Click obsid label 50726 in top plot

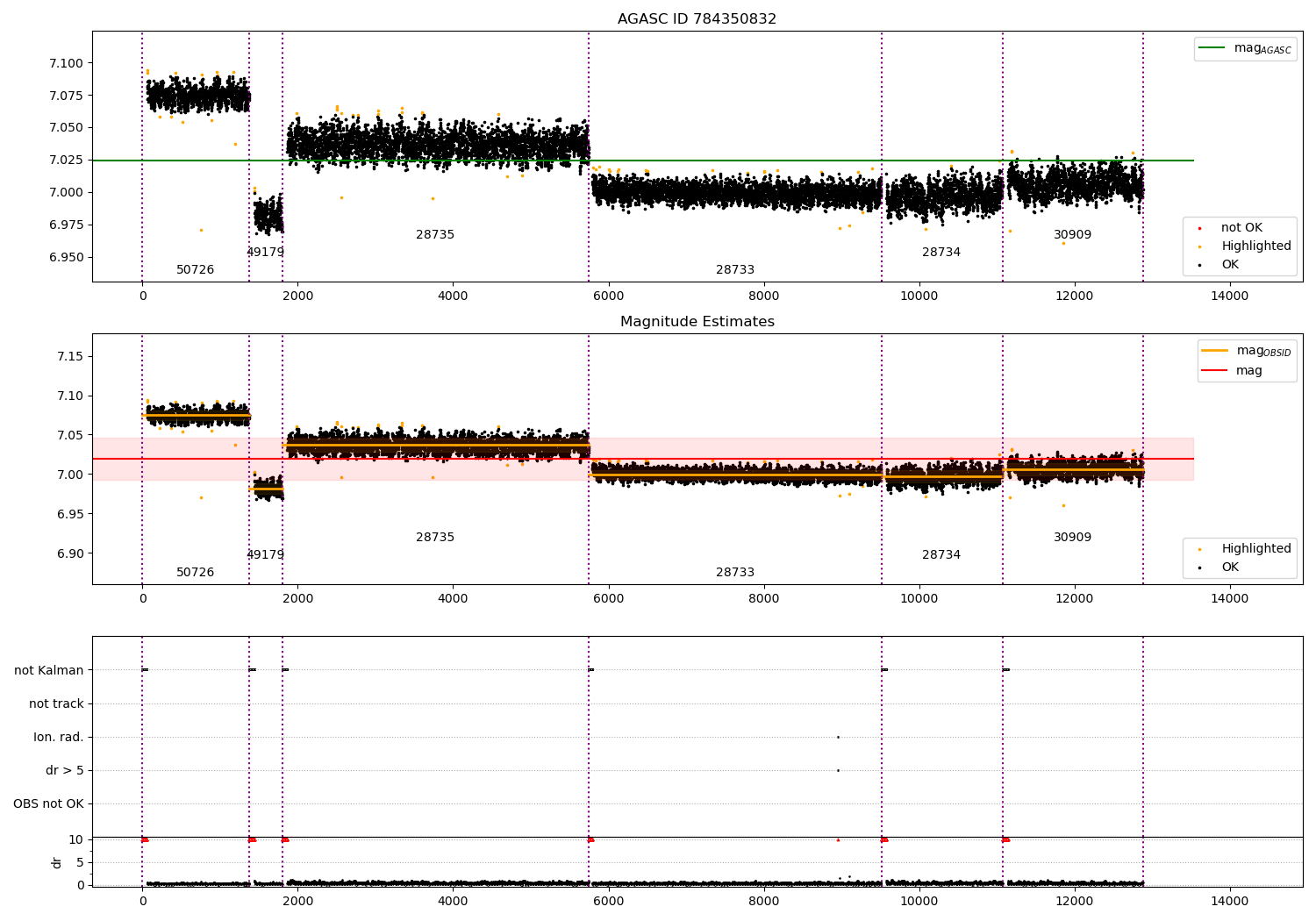pos(195,270)
